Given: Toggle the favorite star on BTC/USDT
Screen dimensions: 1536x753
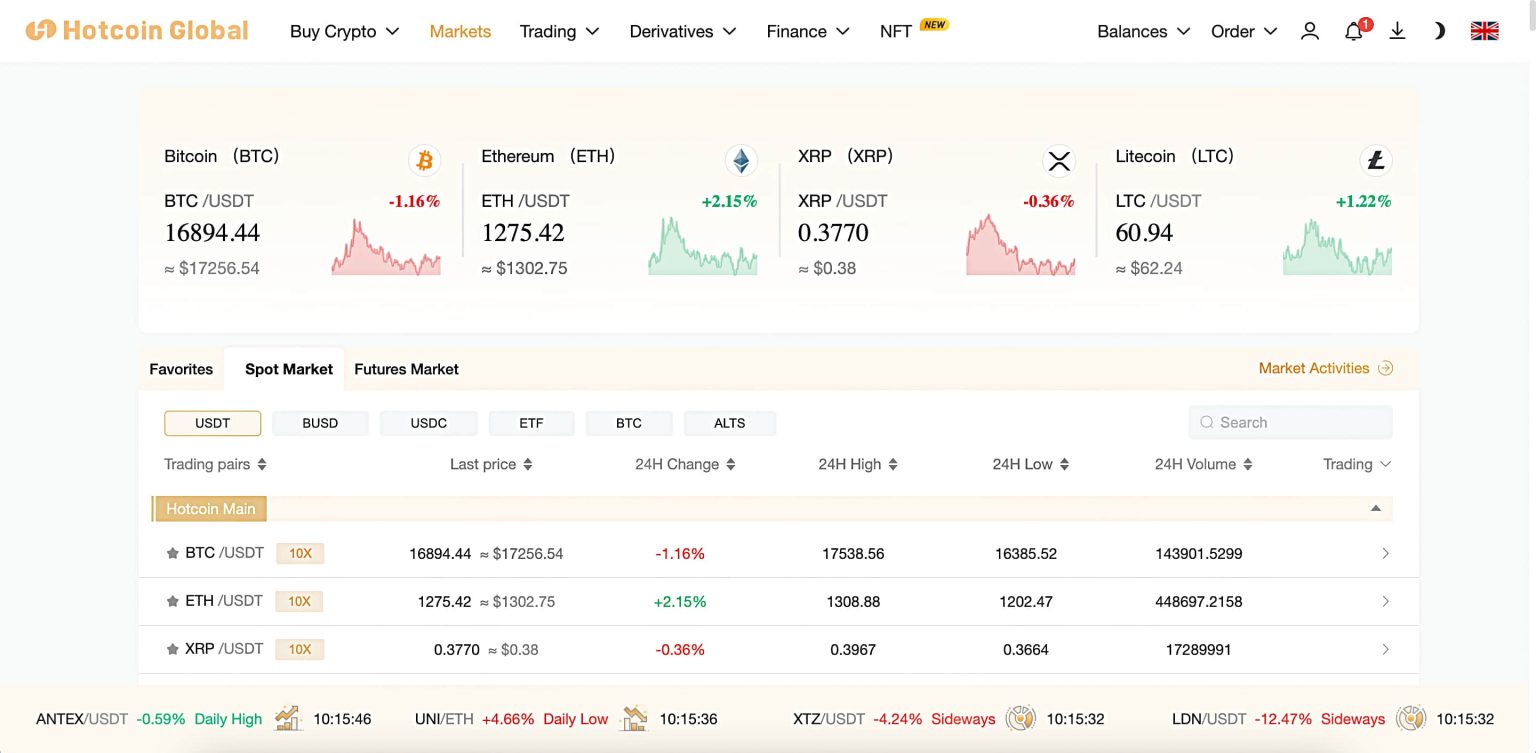Looking at the screenshot, I should [172, 552].
